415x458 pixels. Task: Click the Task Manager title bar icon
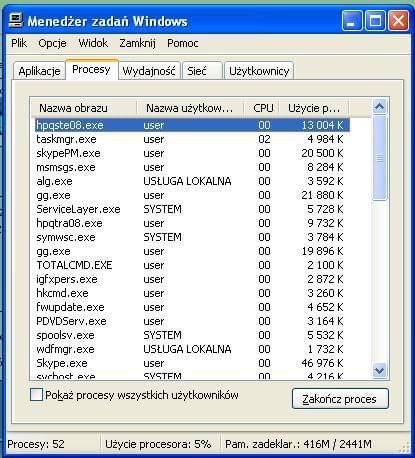point(15,20)
